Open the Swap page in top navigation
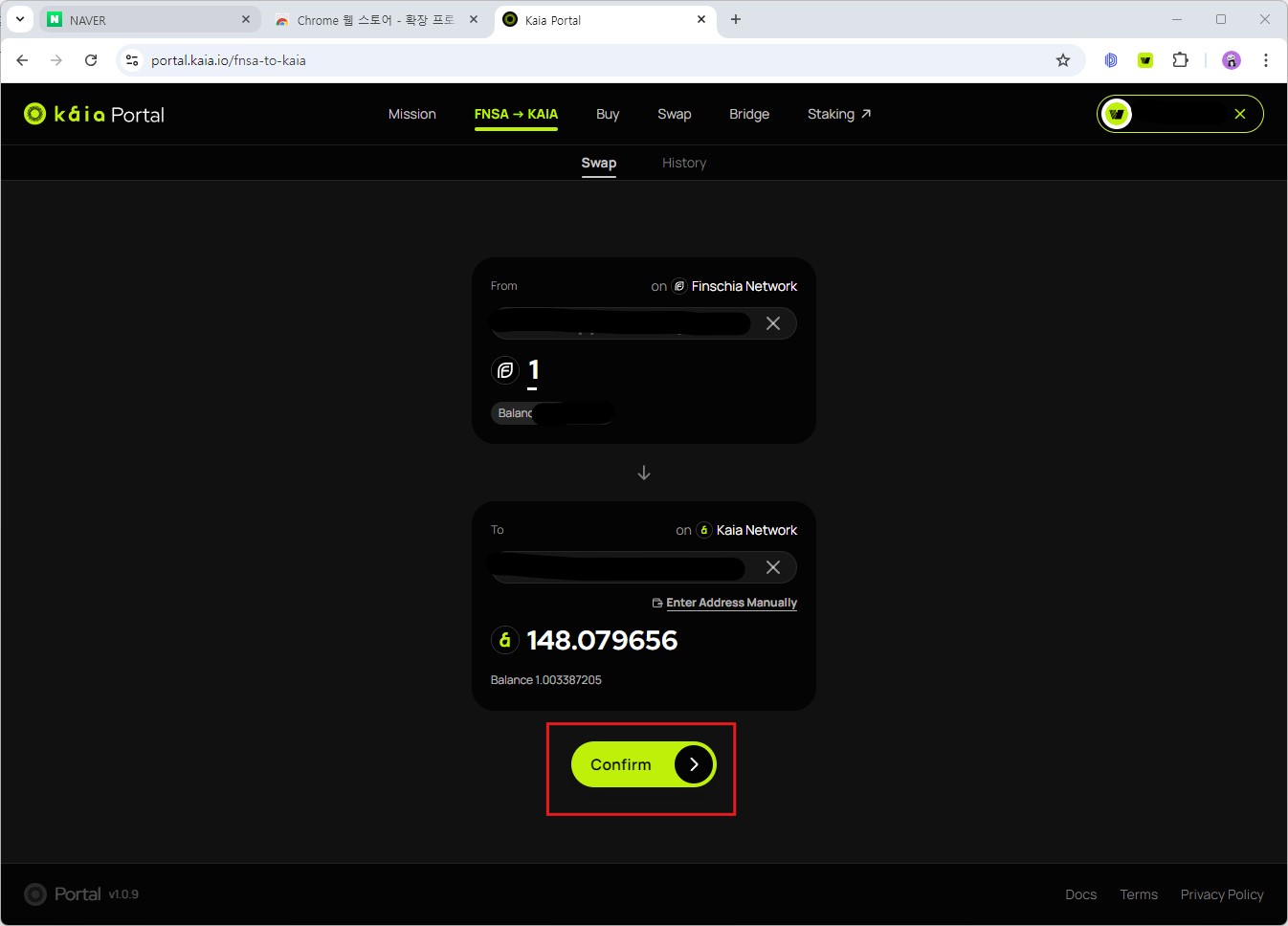1288x926 pixels. [x=675, y=114]
